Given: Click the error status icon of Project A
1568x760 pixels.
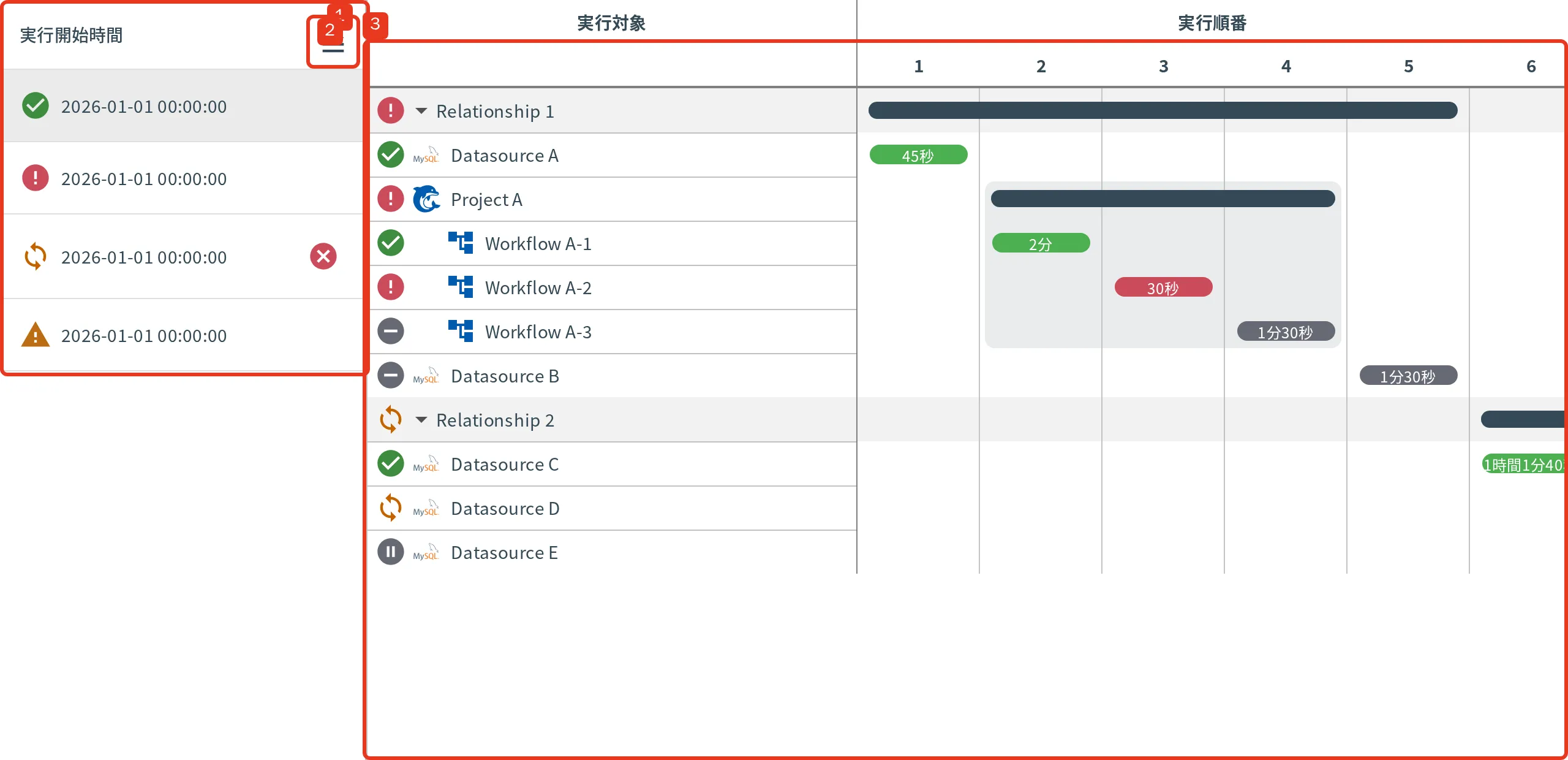Looking at the screenshot, I should (391, 199).
